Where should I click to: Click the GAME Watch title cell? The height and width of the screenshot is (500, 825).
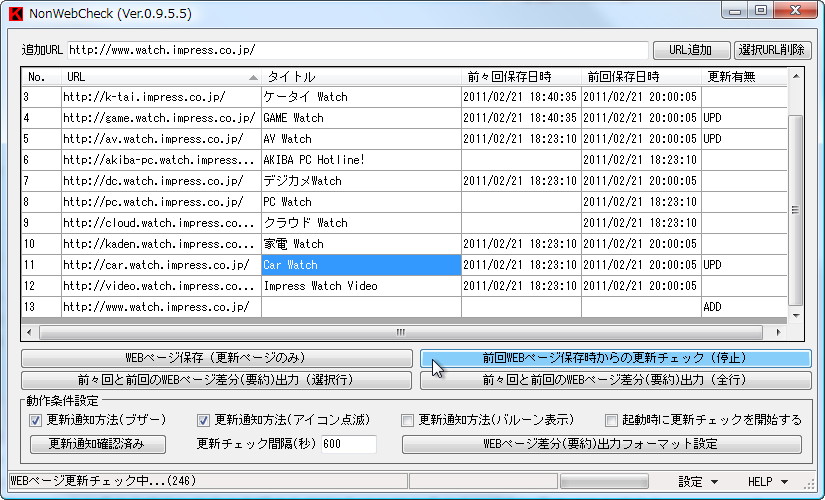(361, 118)
